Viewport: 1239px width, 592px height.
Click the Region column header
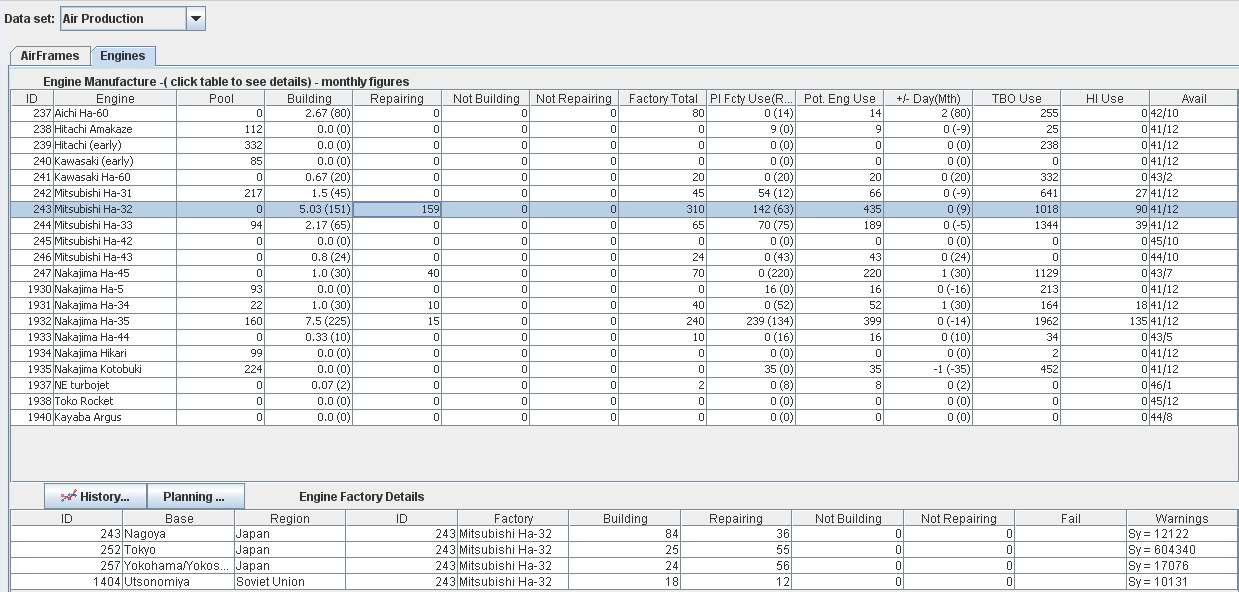290,518
